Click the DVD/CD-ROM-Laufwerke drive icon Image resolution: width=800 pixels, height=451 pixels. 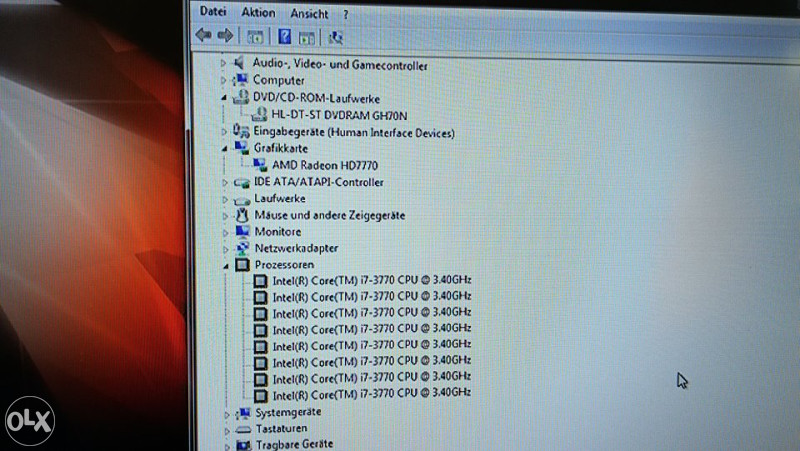coord(241,97)
